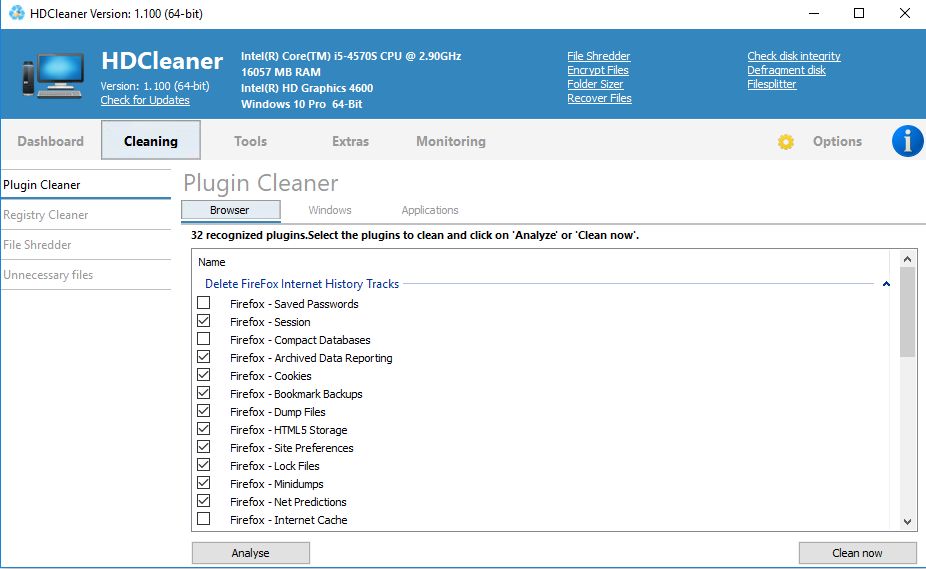The height and width of the screenshot is (569, 926).
Task: Toggle Firefox - Dump Files checkbox
Action: pos(204,411)
